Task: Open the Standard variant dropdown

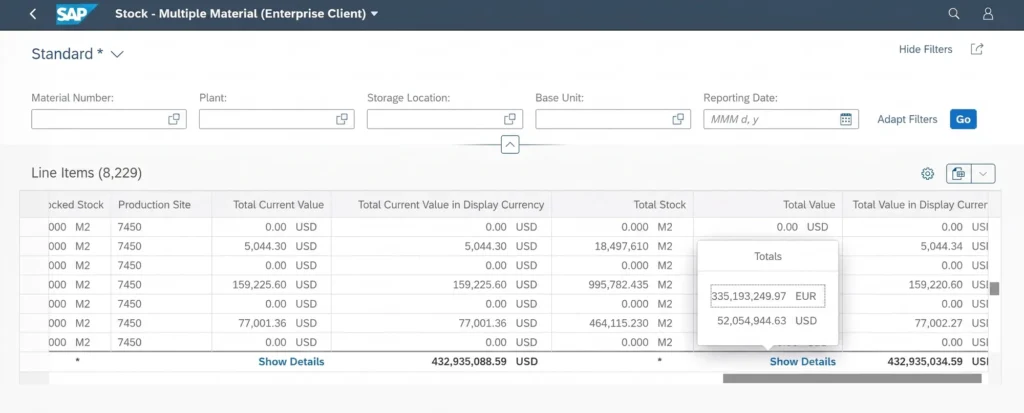Action: pyautogui.click(x=118, y=54)
